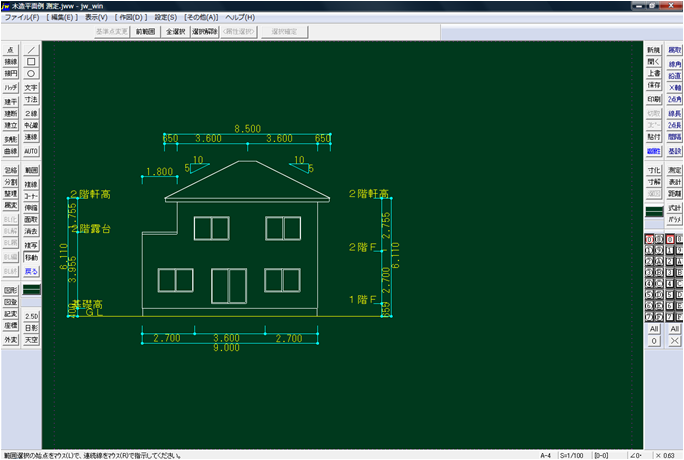Click line color swatch in left toolbar
684x460 pixels.
pyautogui.click(x=31, y=289)
